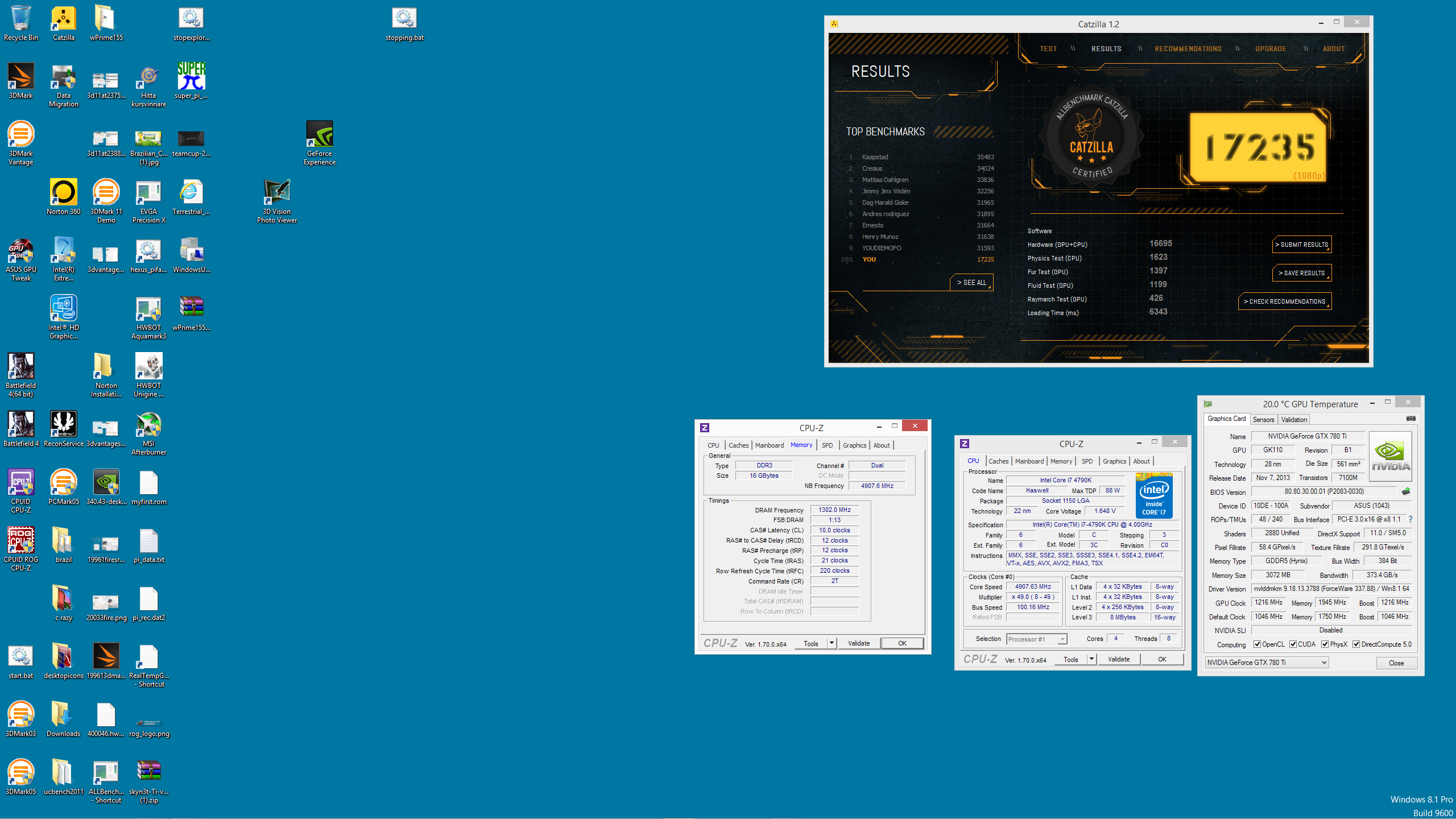Click the GPU Name field in GPU-Z
The image size is (1456, 819).
coord(1308,436)
